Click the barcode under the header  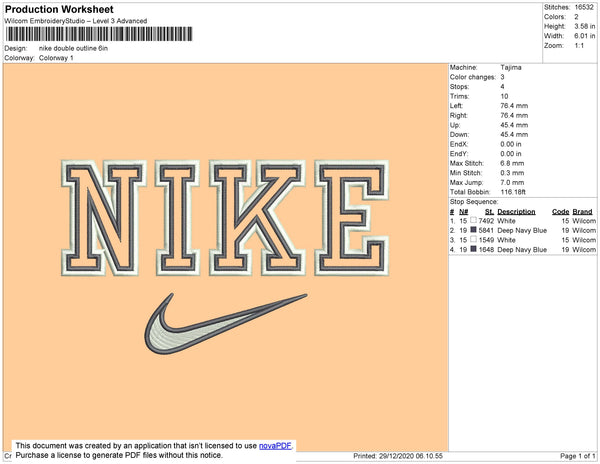pos(99,34)
